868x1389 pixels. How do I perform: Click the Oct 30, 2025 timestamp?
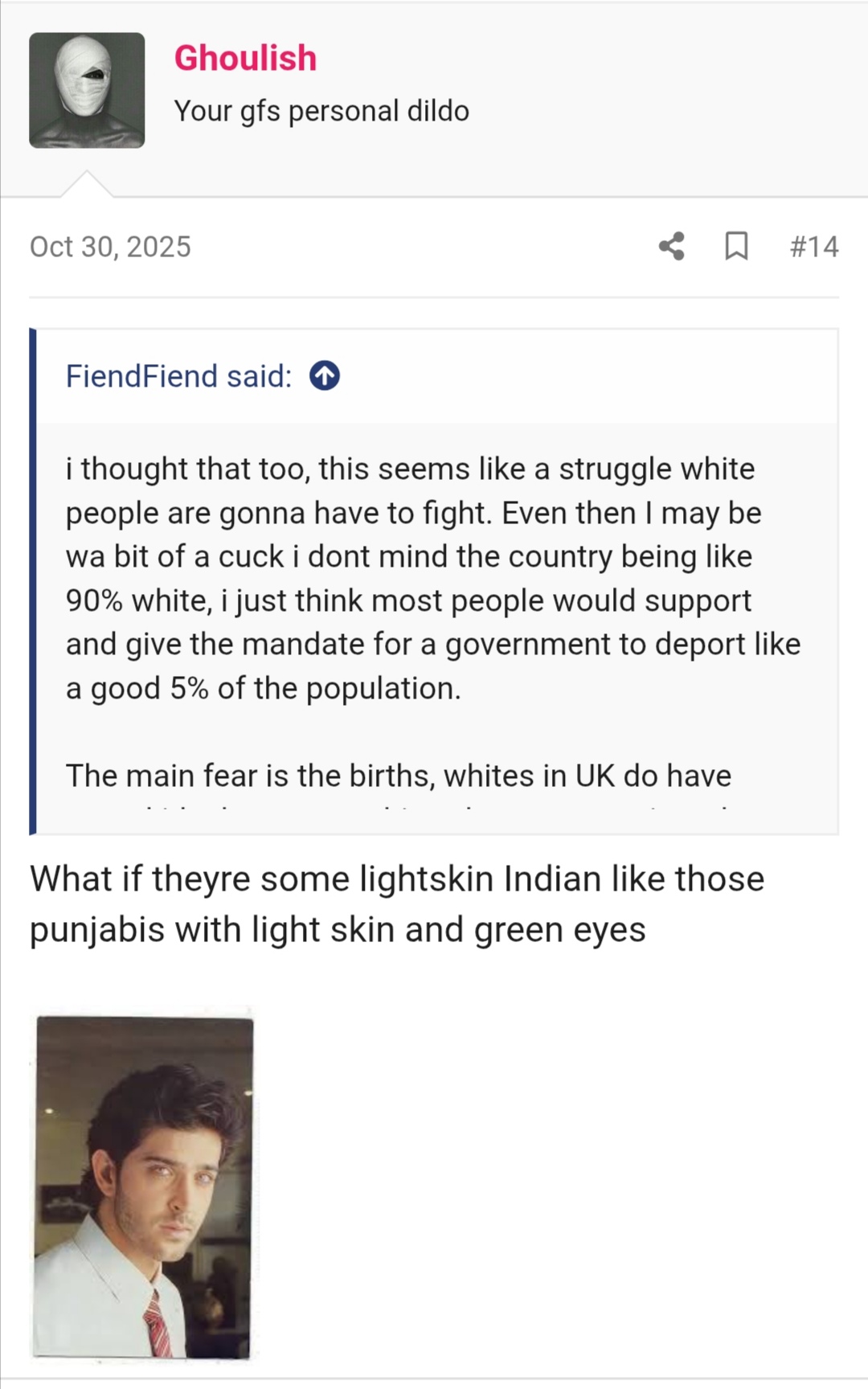(x=110, y=246)
